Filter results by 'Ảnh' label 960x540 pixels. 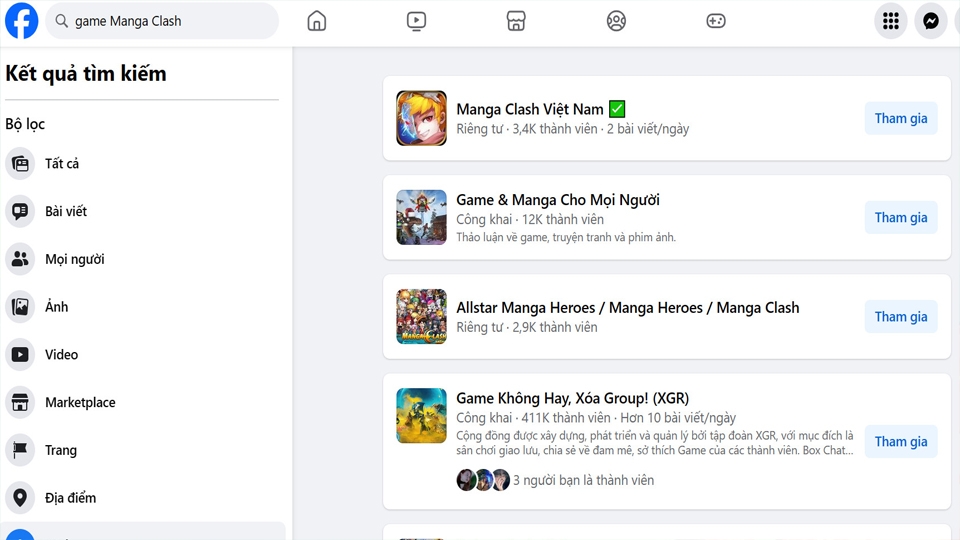point(56,306)
